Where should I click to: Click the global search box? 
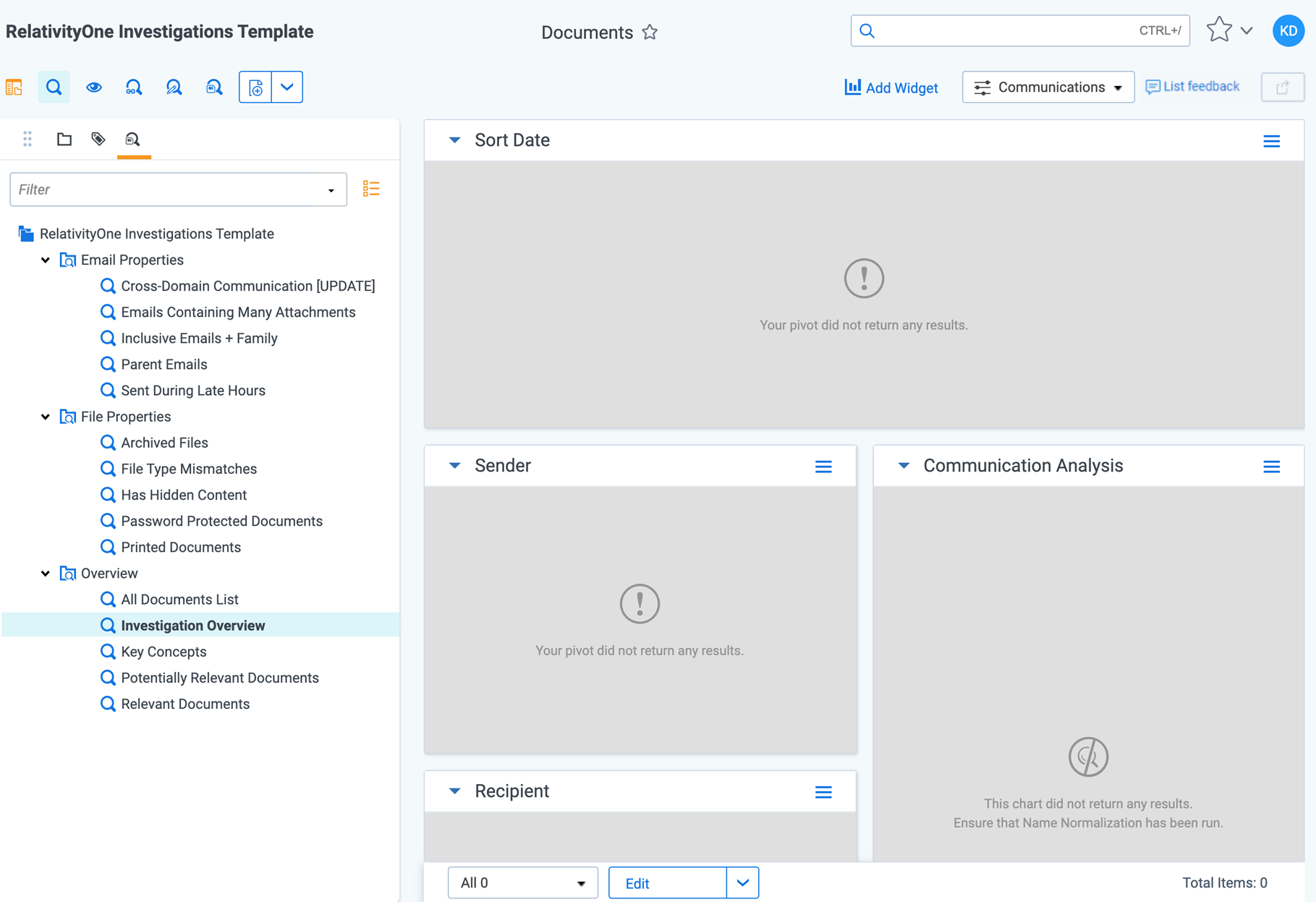[1020, 30]
